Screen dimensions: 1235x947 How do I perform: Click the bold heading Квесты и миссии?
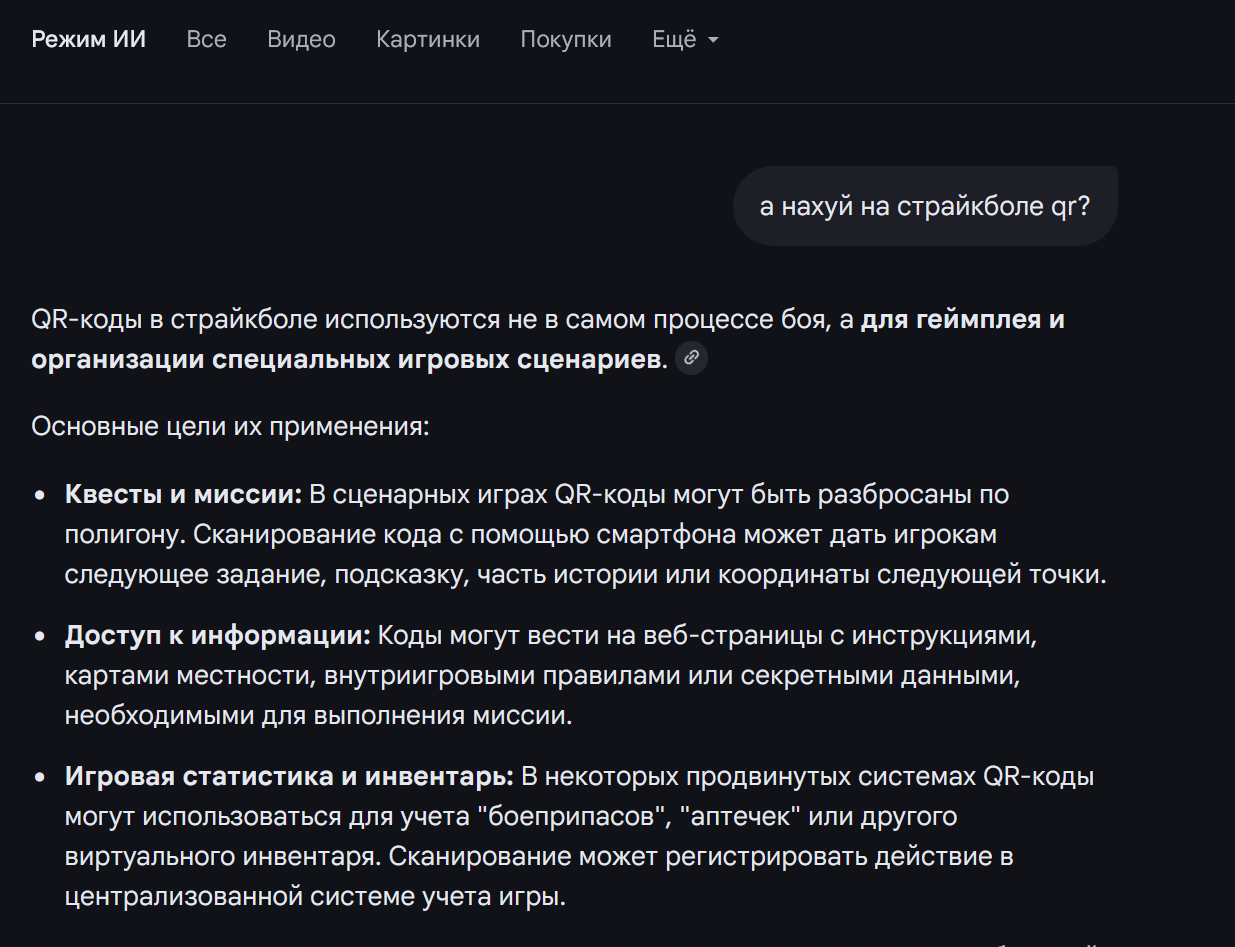coord(183,494)
